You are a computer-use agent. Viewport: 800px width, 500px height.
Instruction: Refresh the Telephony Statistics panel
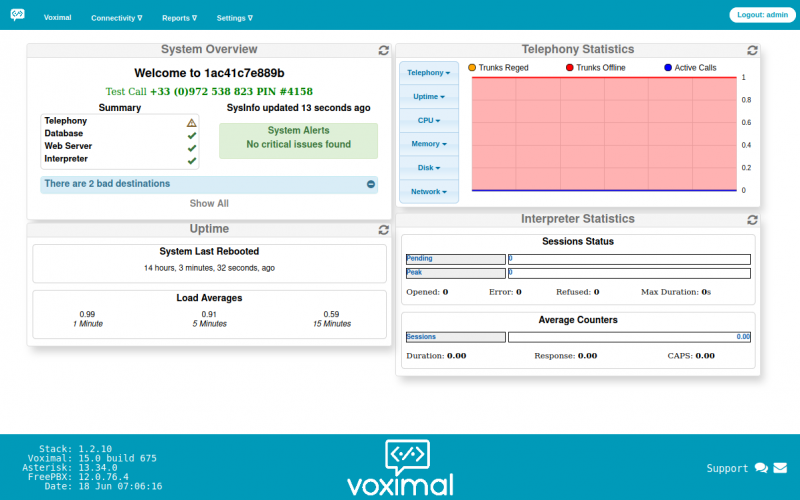[x=753, y=50]
